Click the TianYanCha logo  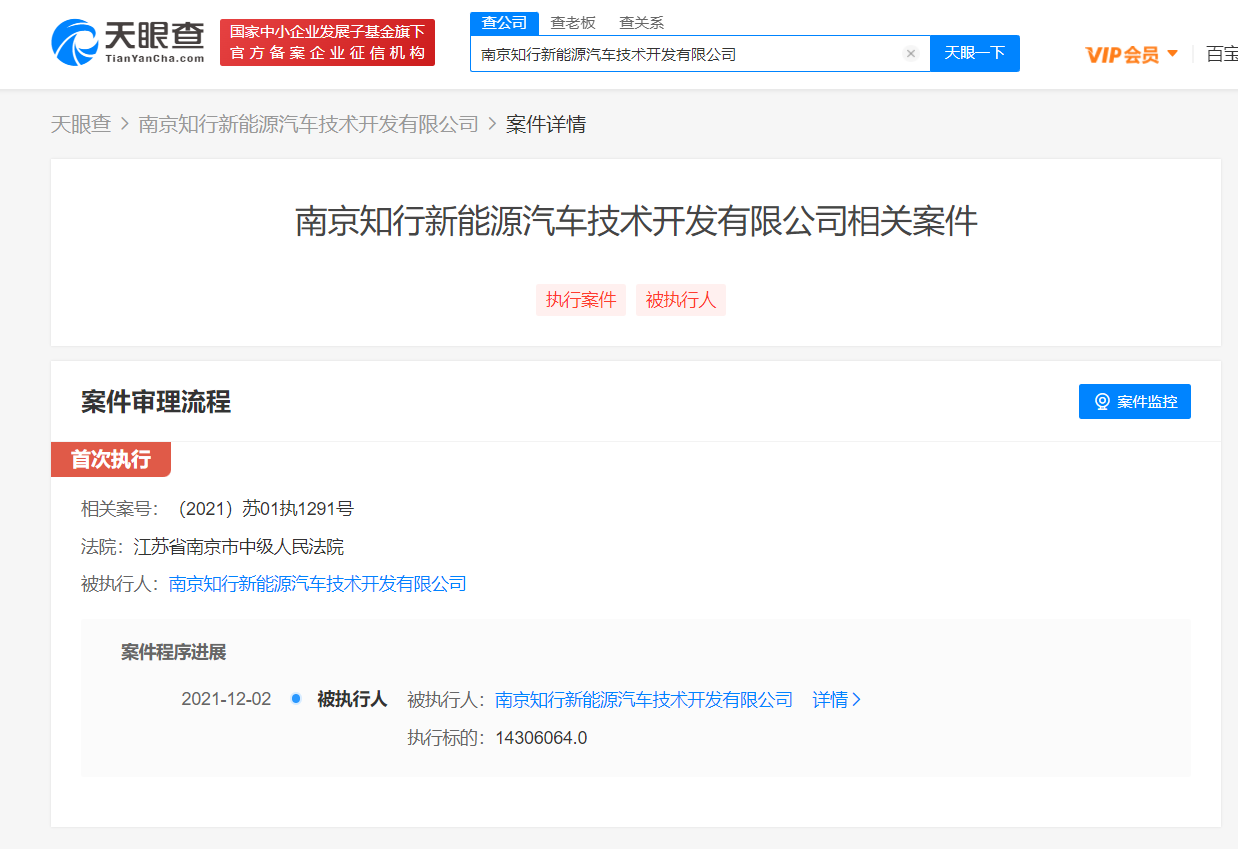tap(127, 43)
